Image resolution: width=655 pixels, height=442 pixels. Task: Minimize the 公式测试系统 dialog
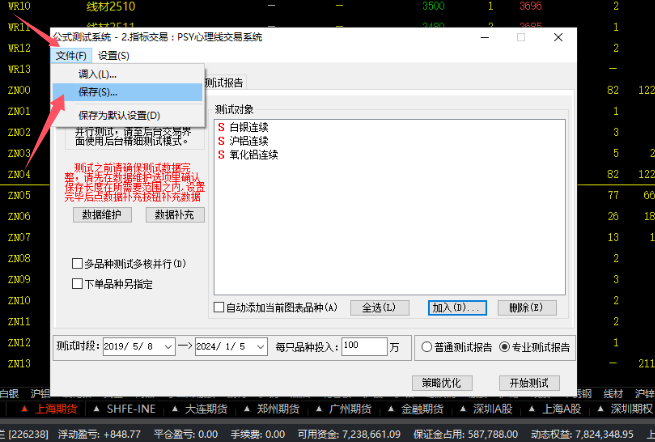click(485, 37)
